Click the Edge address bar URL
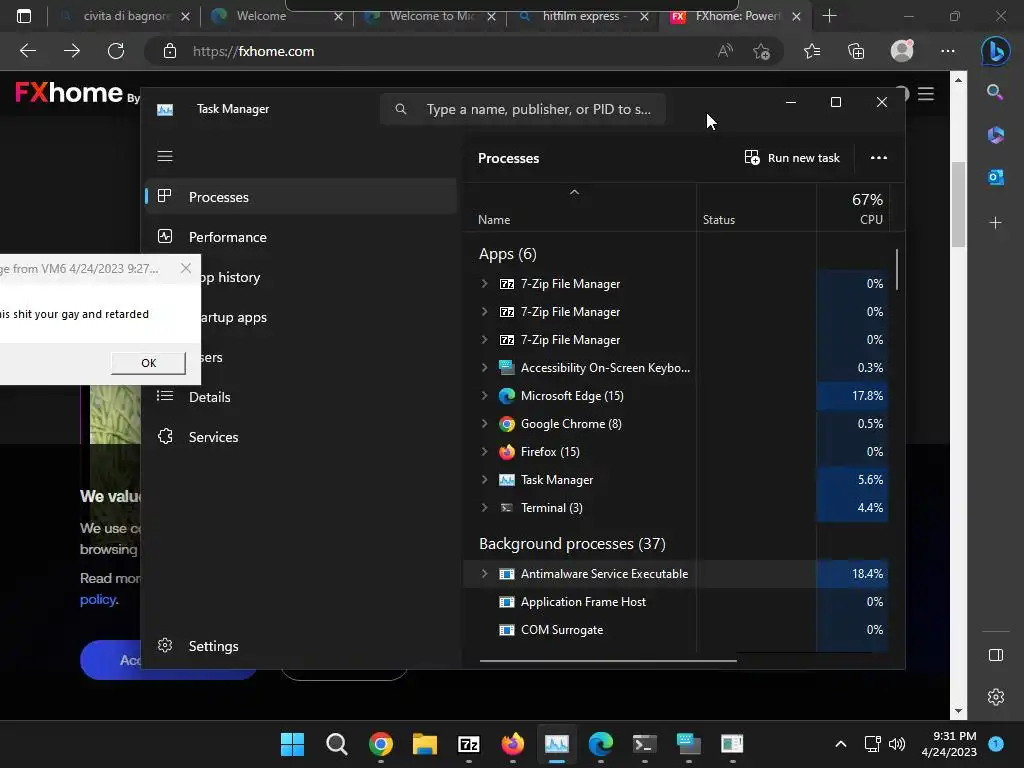This screenshot has height=768, width=1024. coord(253,52)
